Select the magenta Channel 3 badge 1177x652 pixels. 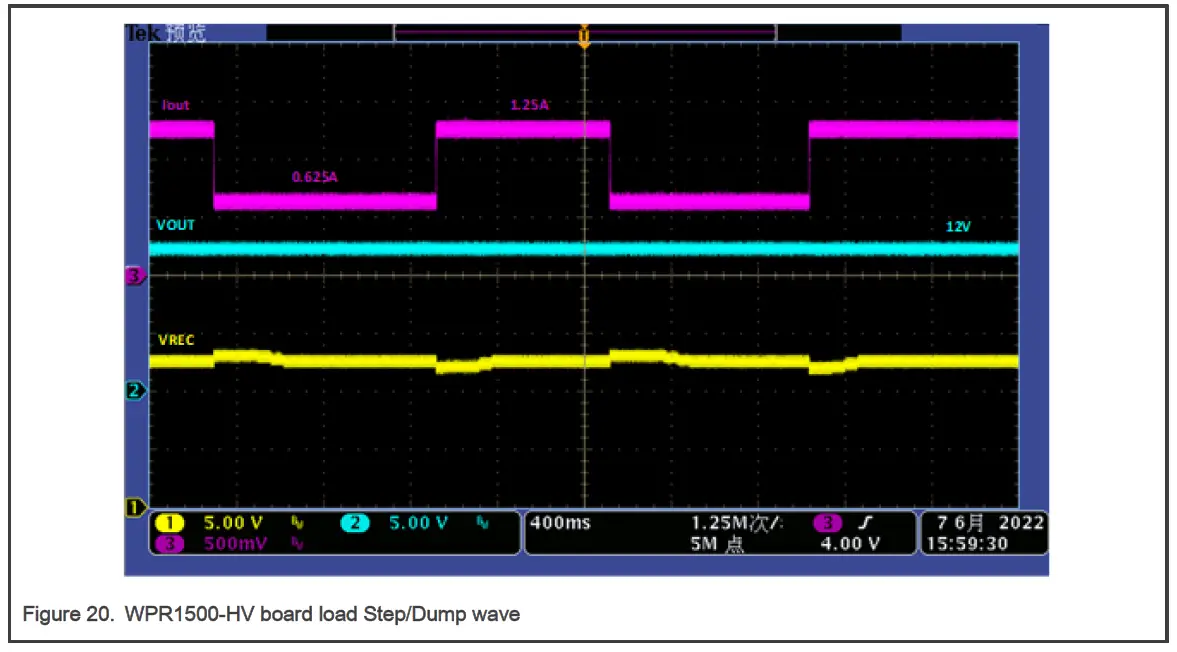170,542
